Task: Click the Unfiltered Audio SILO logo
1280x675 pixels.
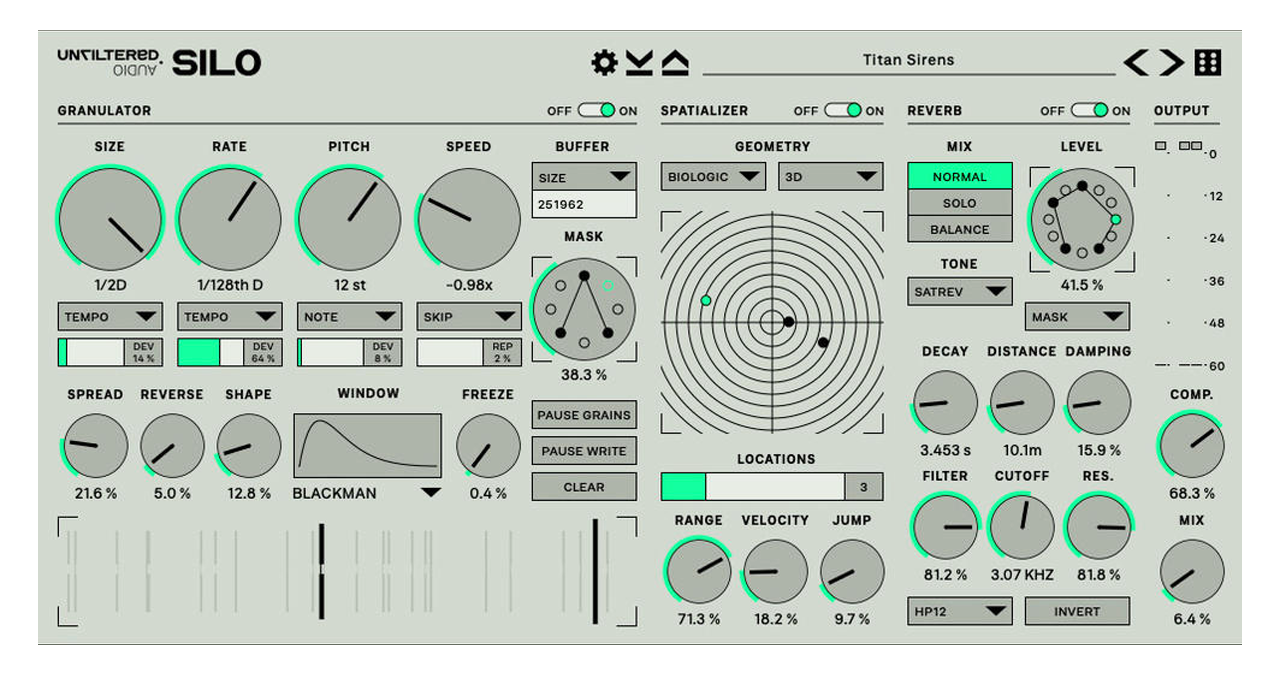Action: (x=159, y=63)
